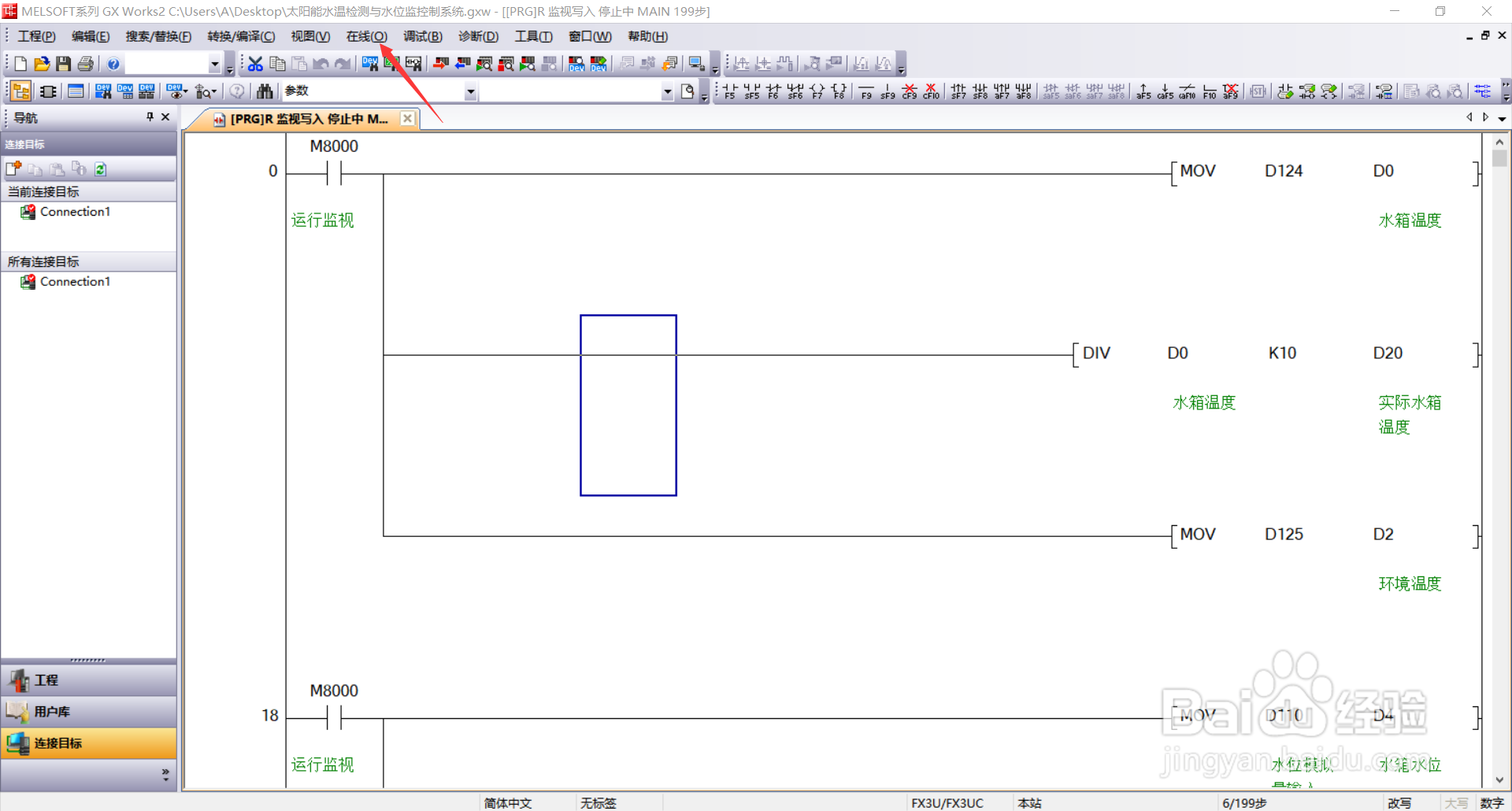Viewport: 1512px width, 811px height.
Task: Create a new project file
Action: (x=21, y=64)
